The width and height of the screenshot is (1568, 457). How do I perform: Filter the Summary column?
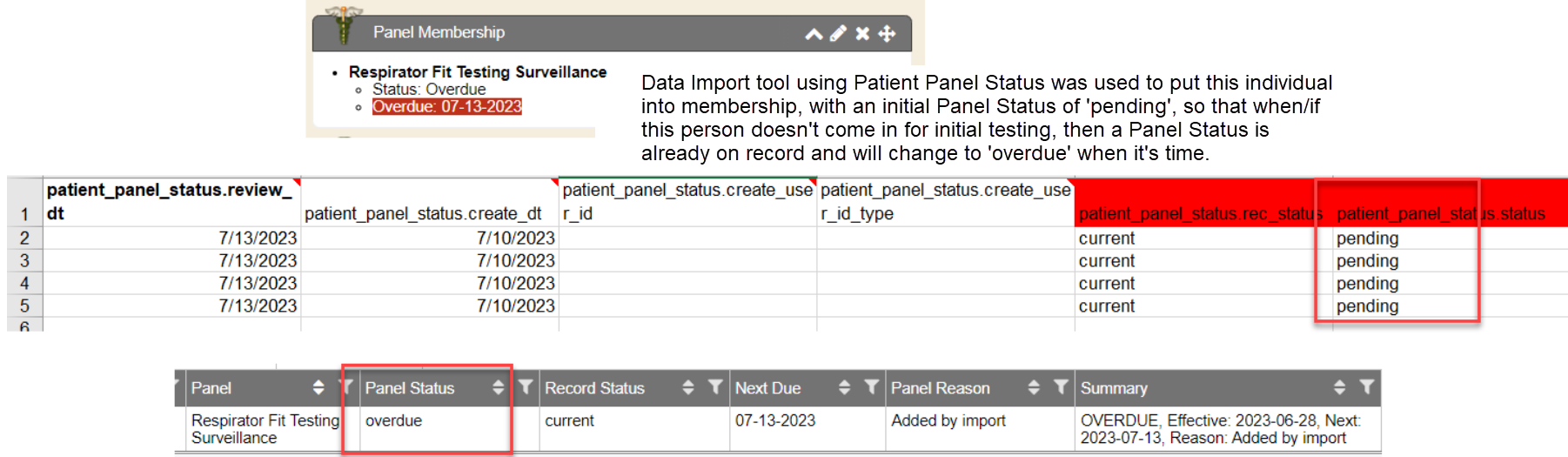[1366, 387]
